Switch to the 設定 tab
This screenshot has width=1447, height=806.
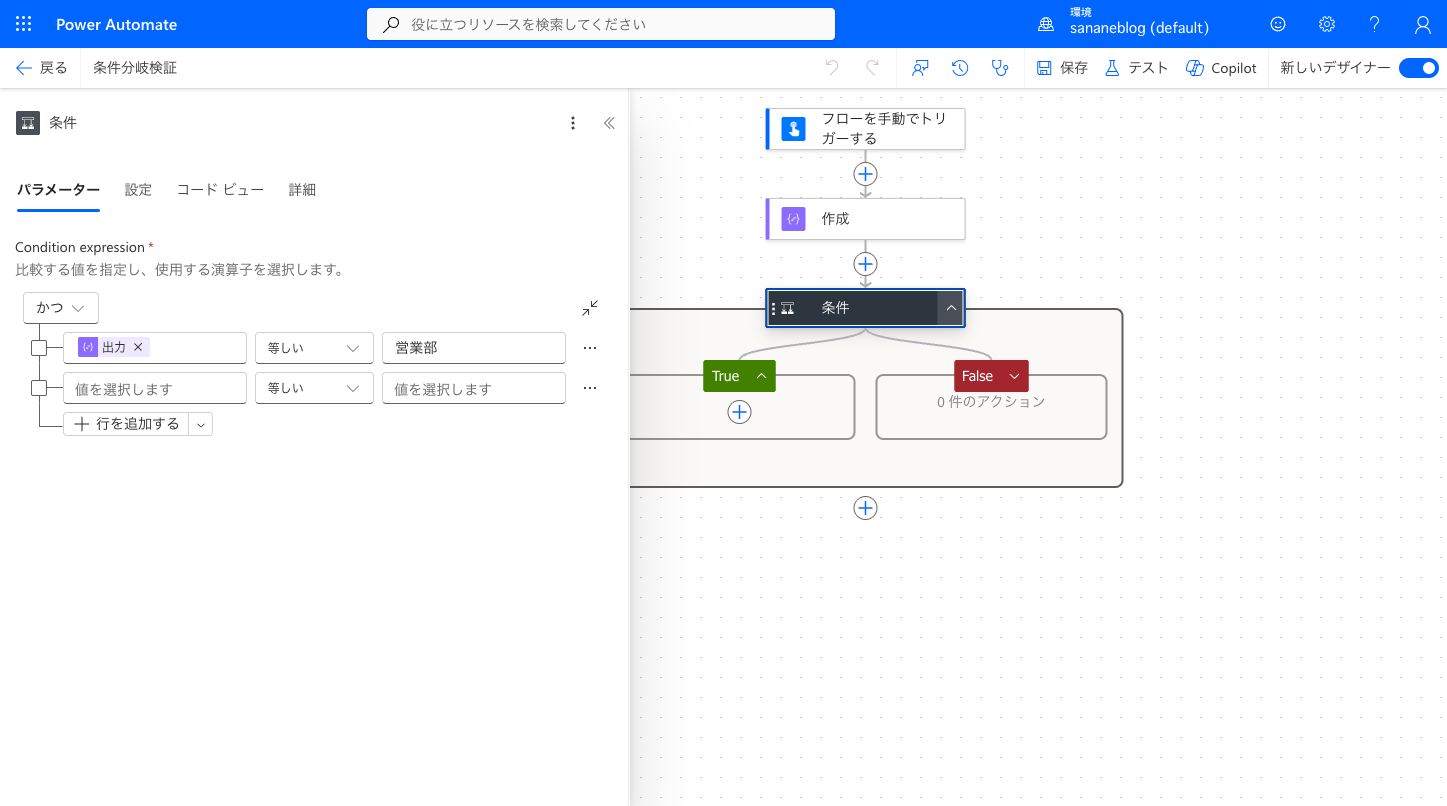pyautogui.click(x=138, y=190)
